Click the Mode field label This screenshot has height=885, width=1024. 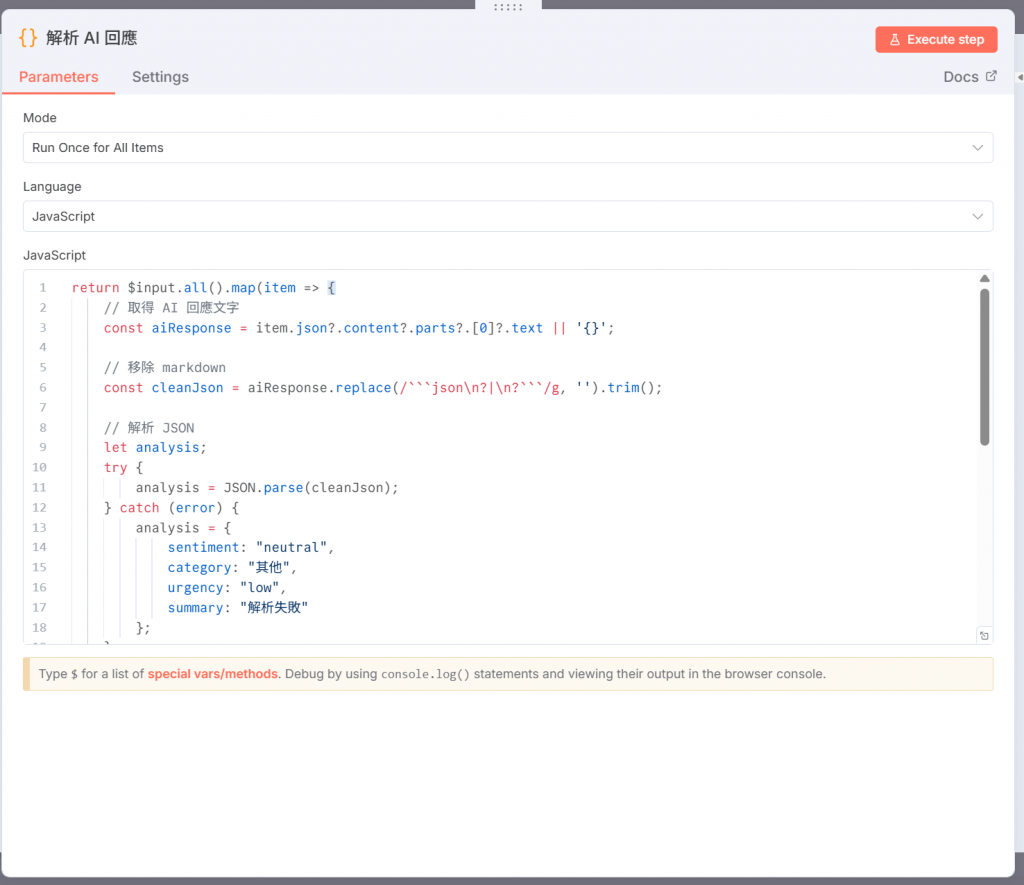40,118
